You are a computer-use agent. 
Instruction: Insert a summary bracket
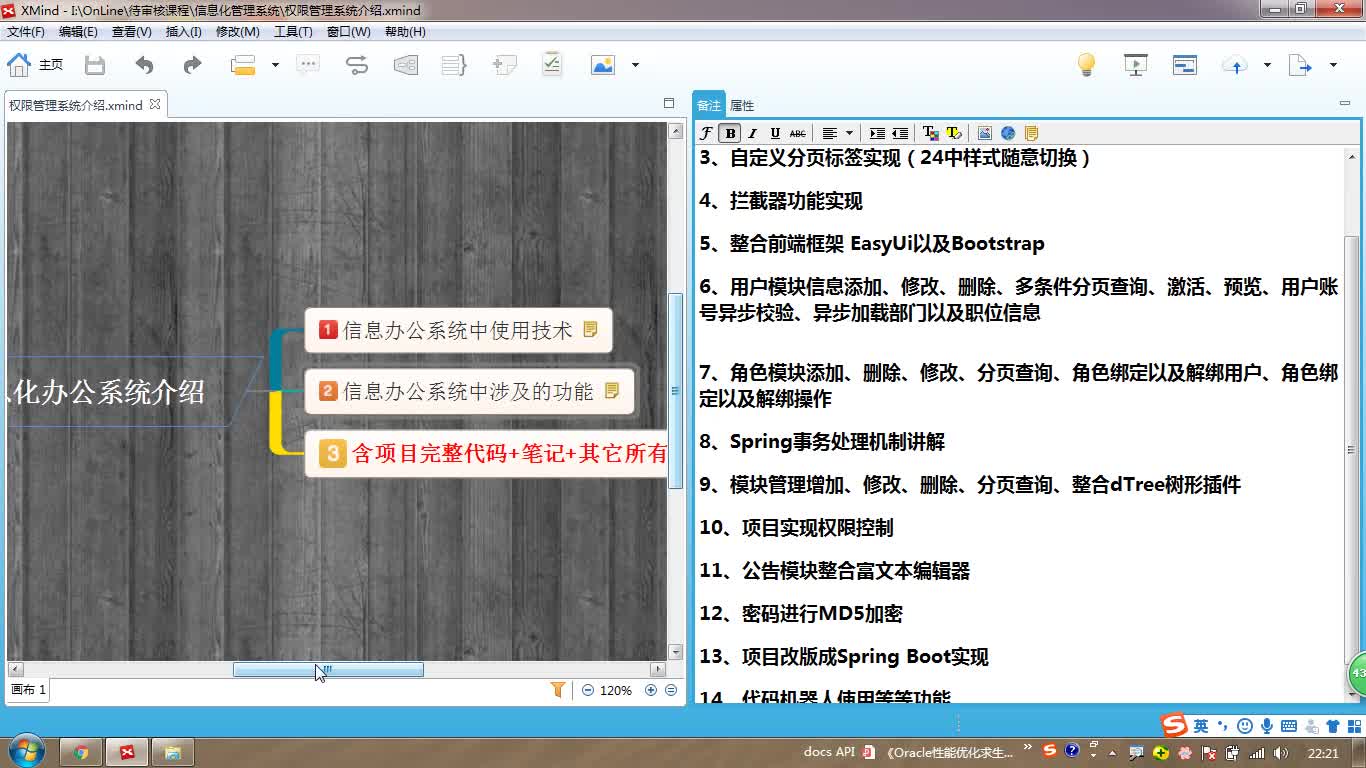point(454,65)
